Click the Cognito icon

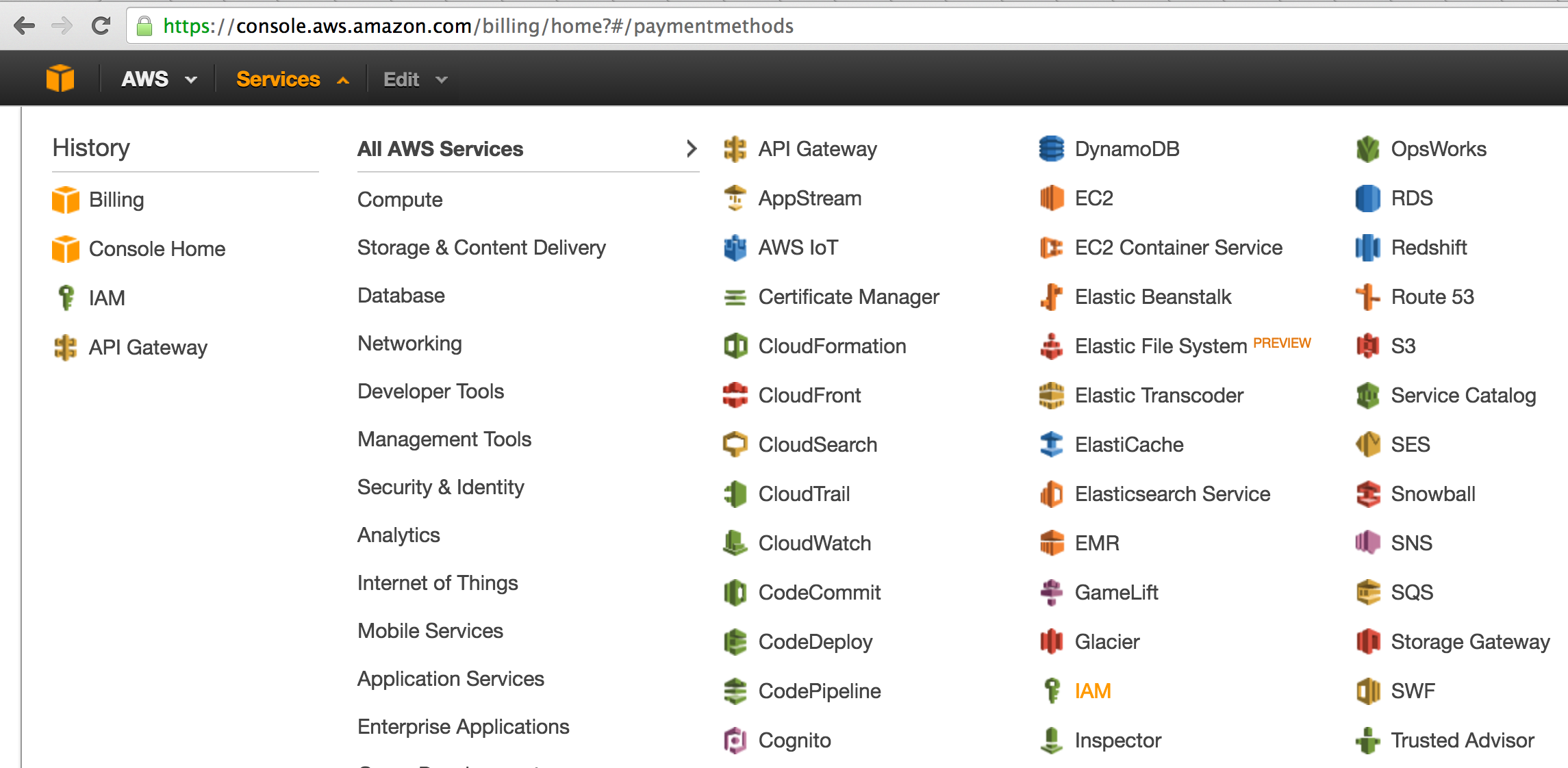[x=735, y=740]
